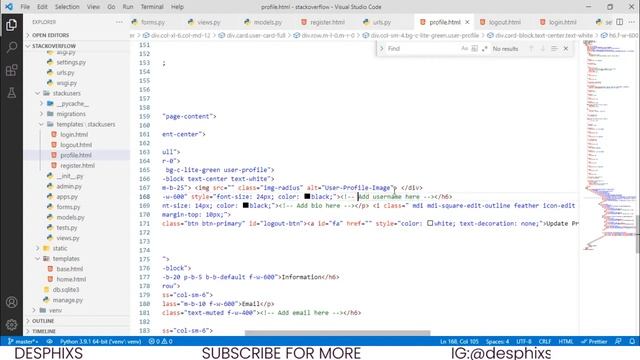Image resolution: width=640 pixels, height=360 pixels.
Task: Switch to the register.html tab
Action: click(327, 22)
